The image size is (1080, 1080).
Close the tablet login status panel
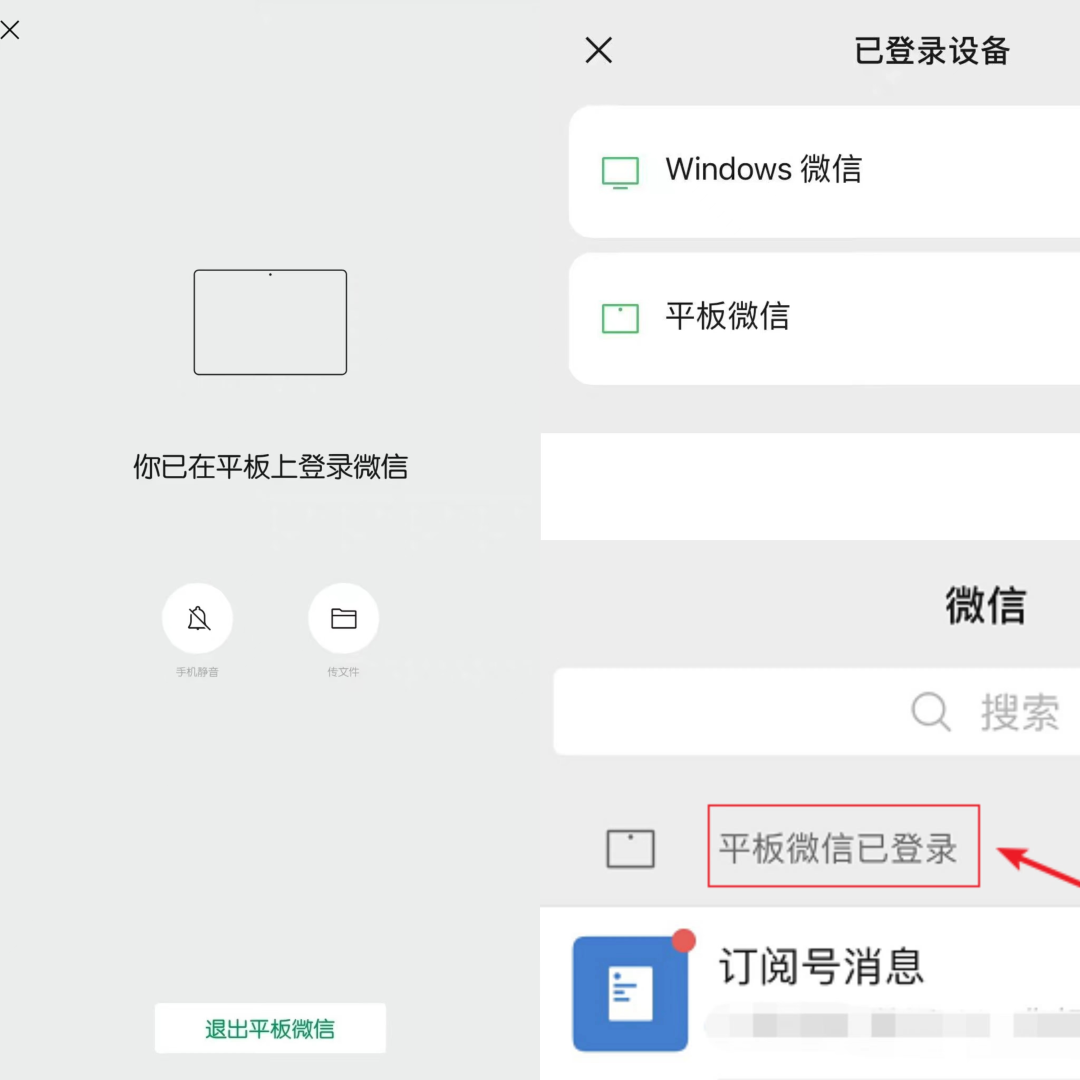10,30
